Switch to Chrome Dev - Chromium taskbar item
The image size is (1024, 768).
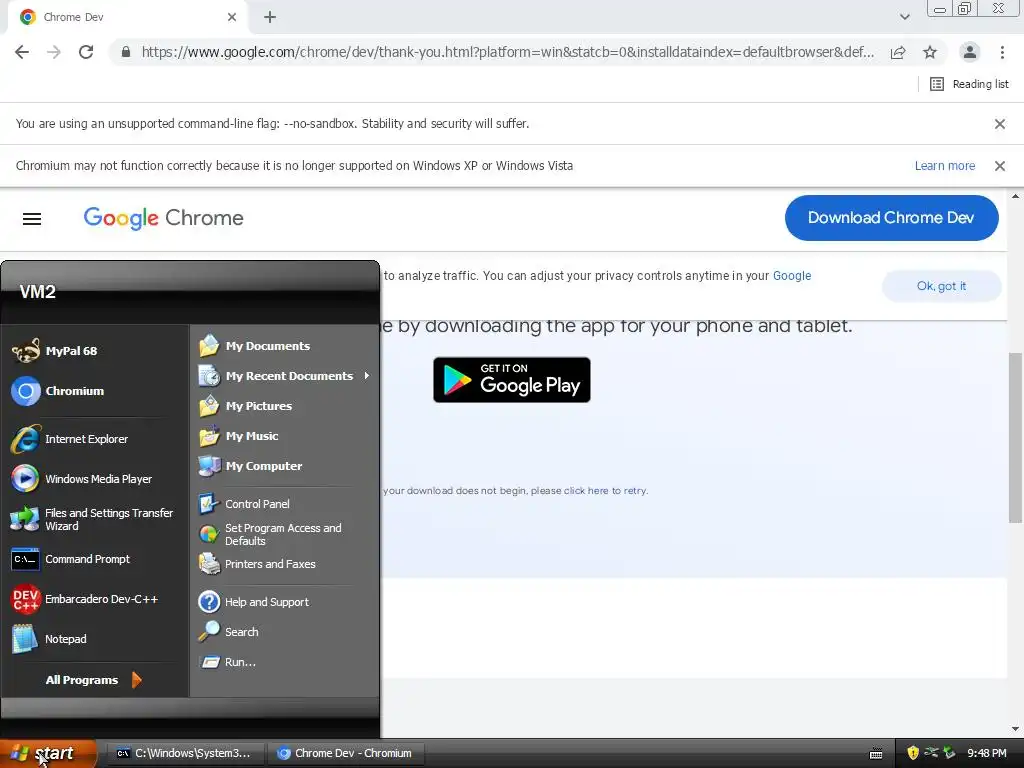click(345, 753)
